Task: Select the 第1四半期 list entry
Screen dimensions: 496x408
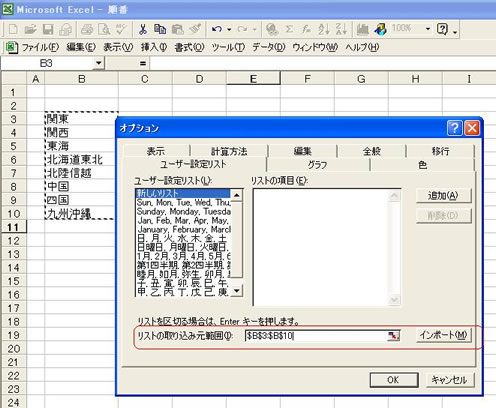Action: [183, 265]
